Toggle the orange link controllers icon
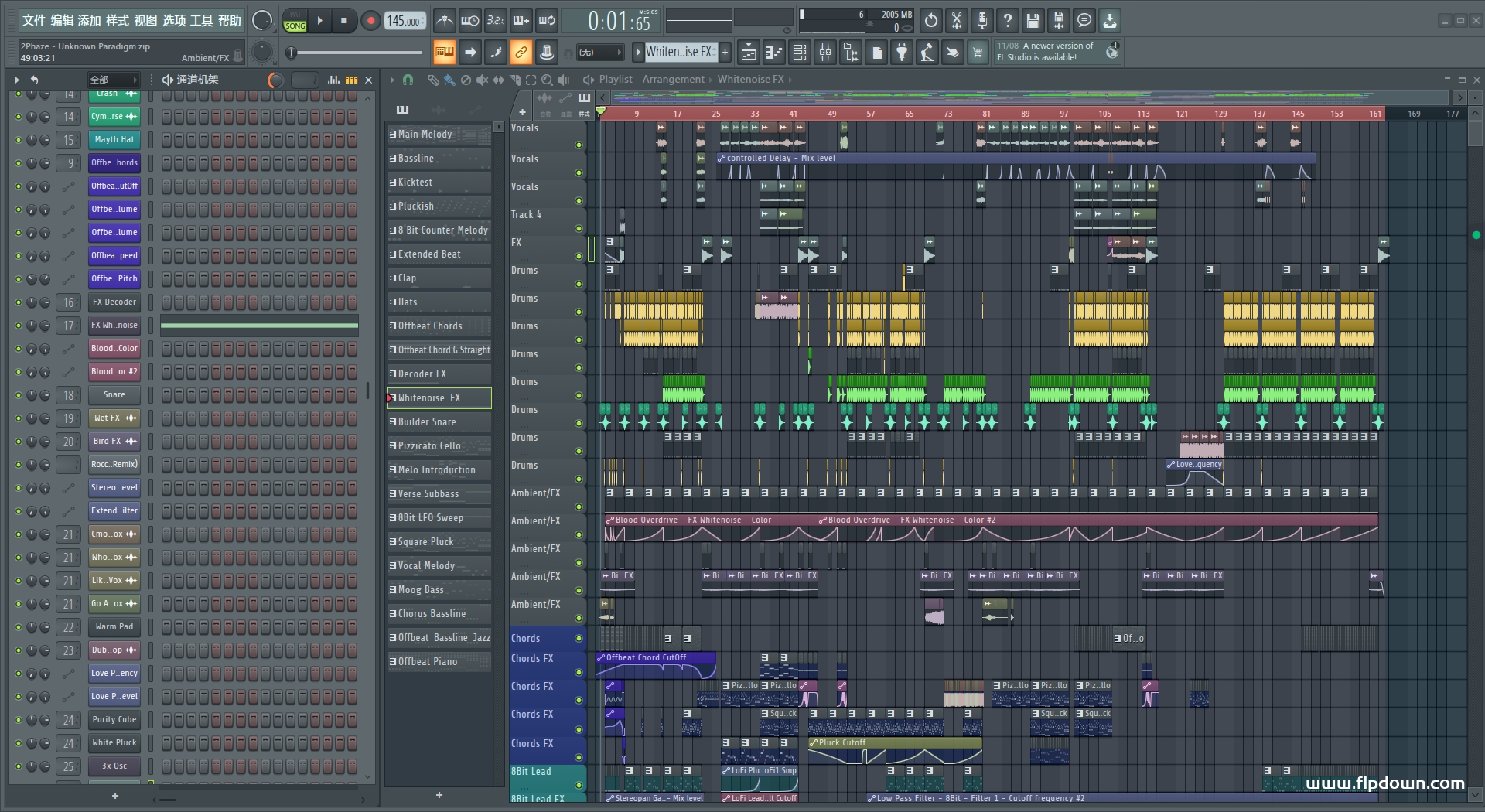Image resolution: width=1485 pixels, height=812 pixels. click(521, 53)
